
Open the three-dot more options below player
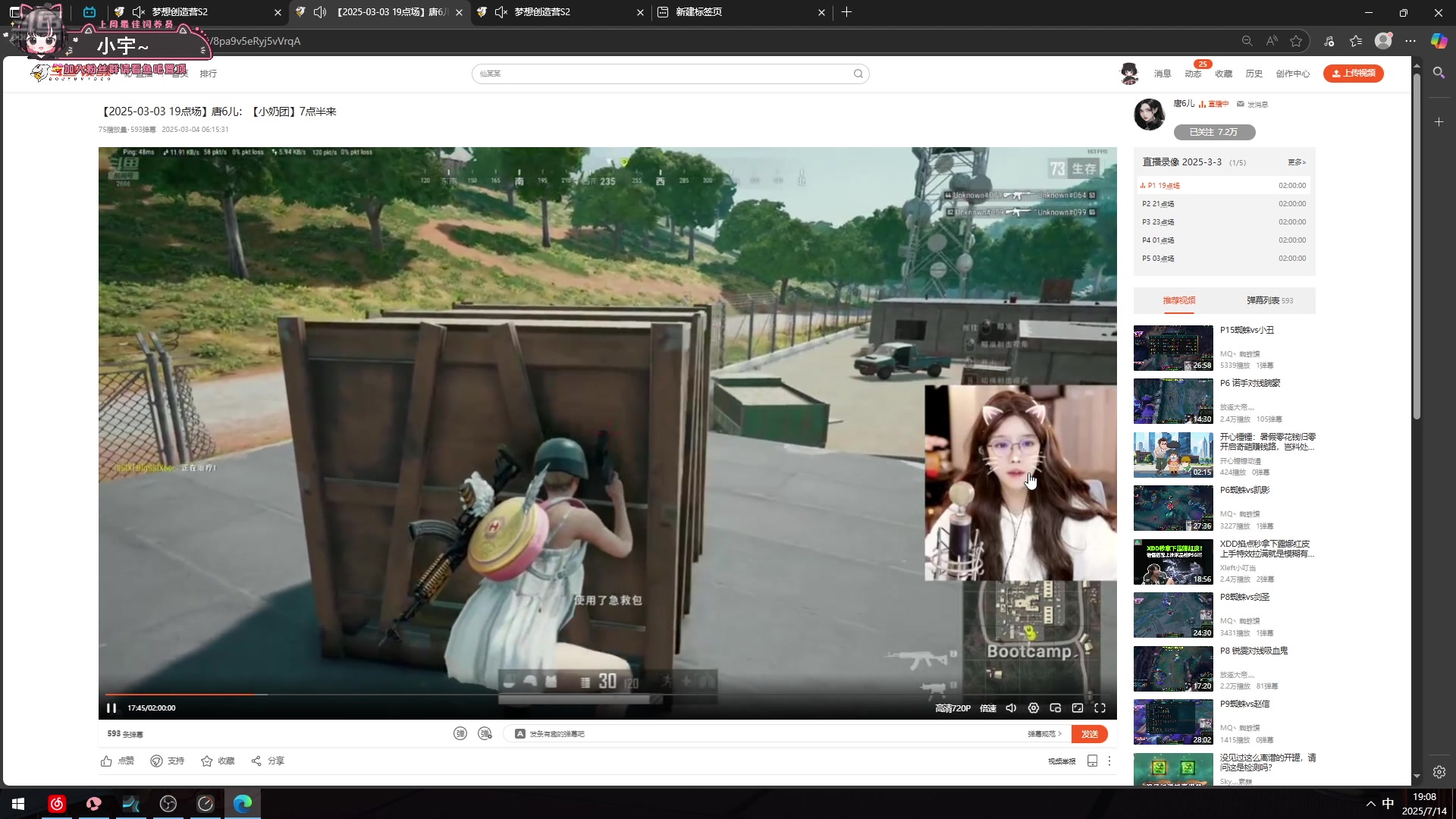pyautogui.click(x=1109, y=761)
